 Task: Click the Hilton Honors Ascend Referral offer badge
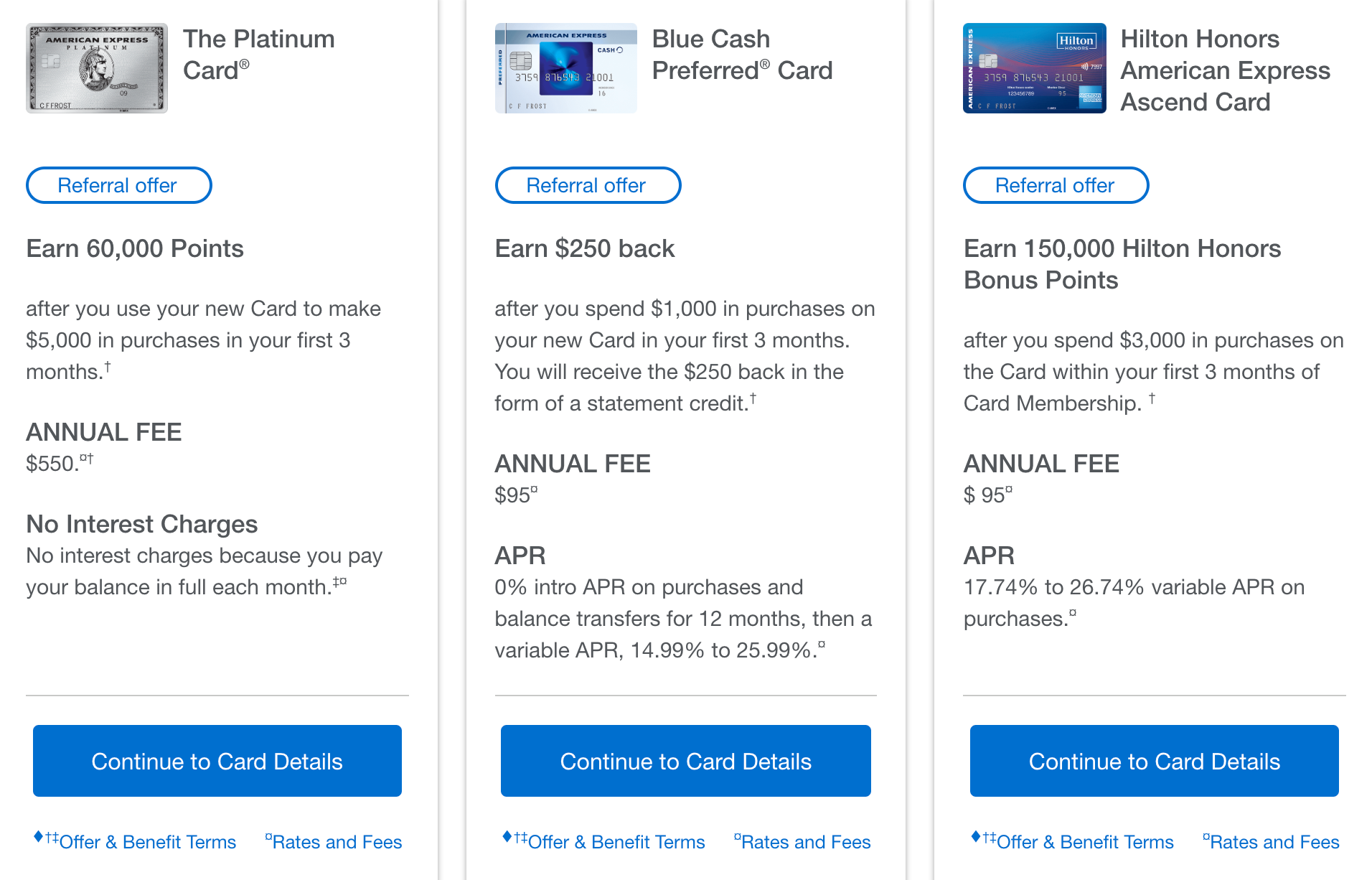pyautogui.click(x=1056, y=185)
